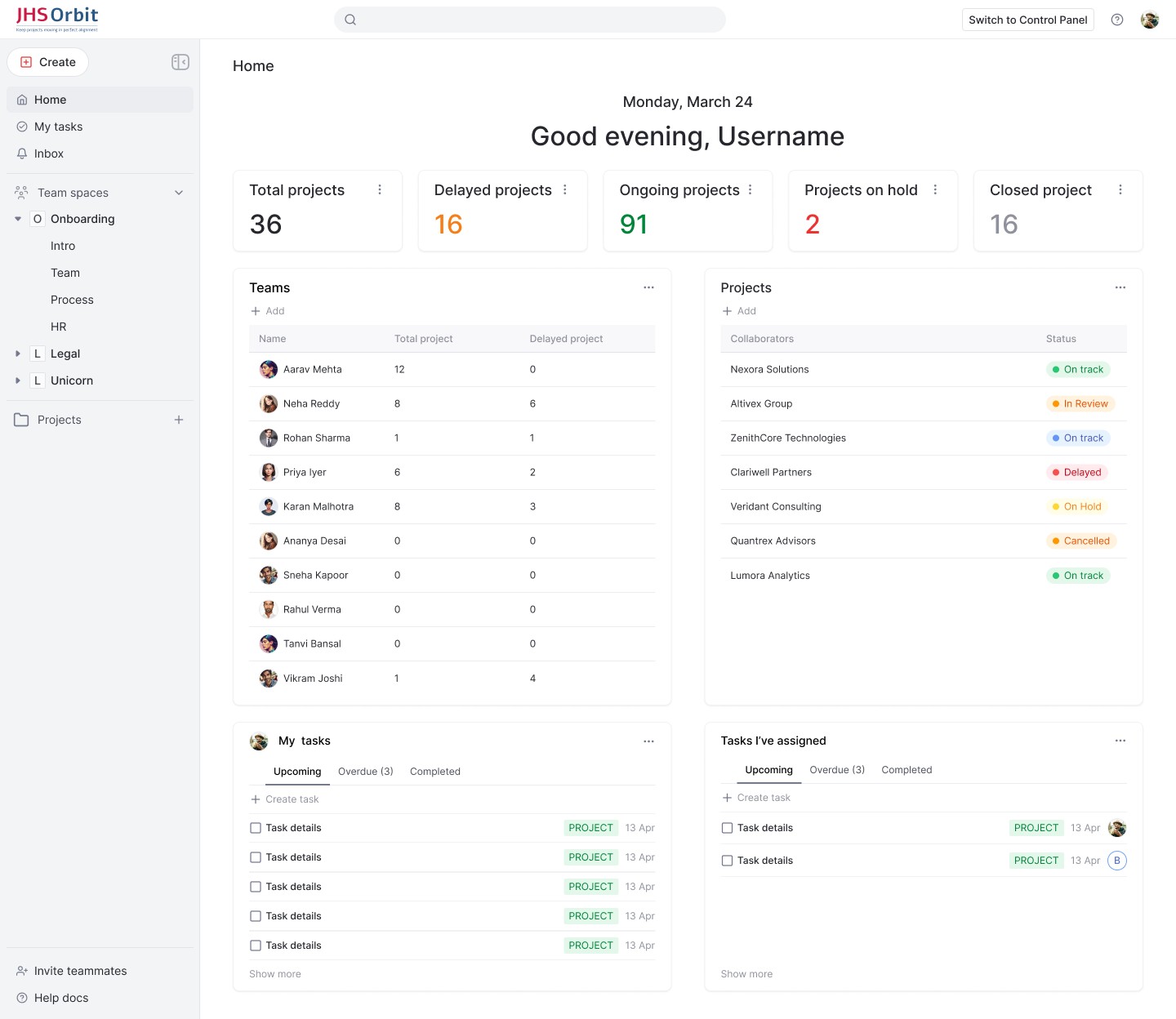The width and height of the screenshot is (1176, 1019).
Task: Open the Process page under Onboarding
Action: point(72,300)
